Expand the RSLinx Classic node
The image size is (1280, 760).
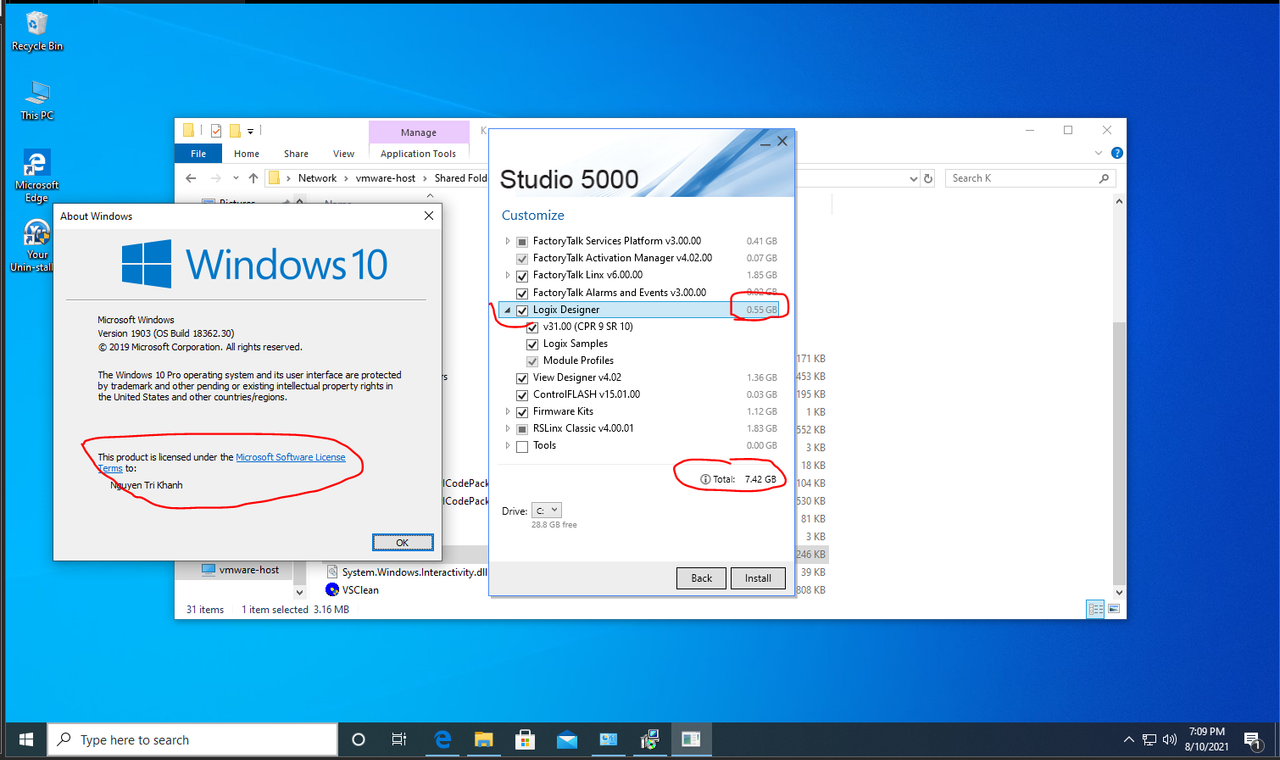coord(508,428)
